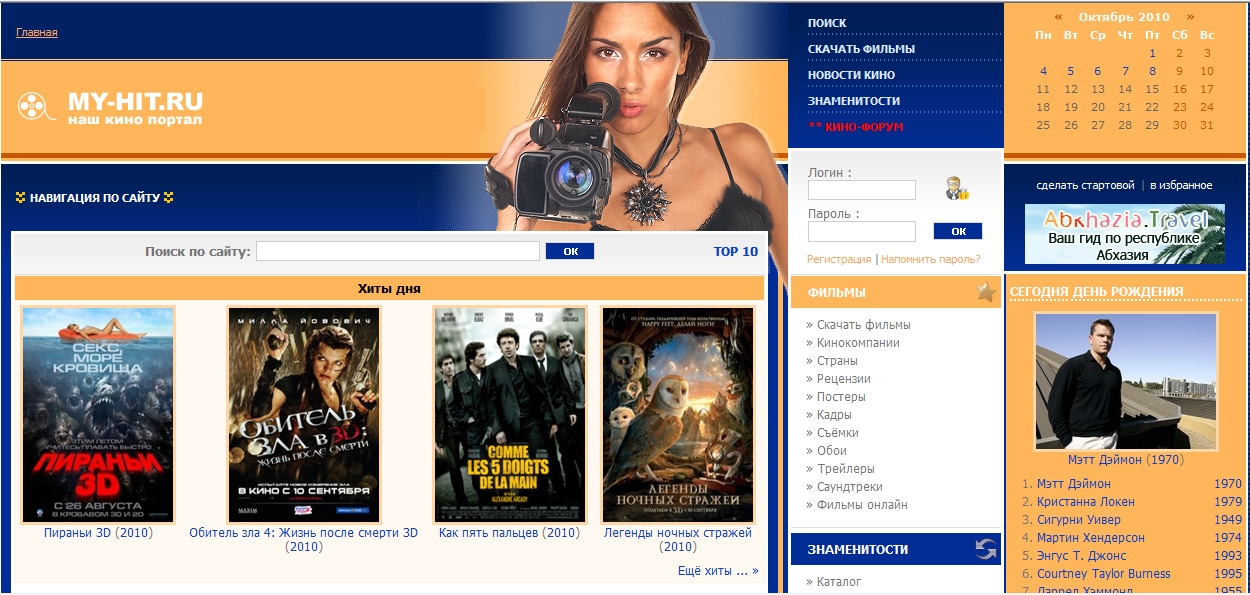Select October 1 in the calendar
Viewport: 1250px width, 595px height.
coord(1152,54)
